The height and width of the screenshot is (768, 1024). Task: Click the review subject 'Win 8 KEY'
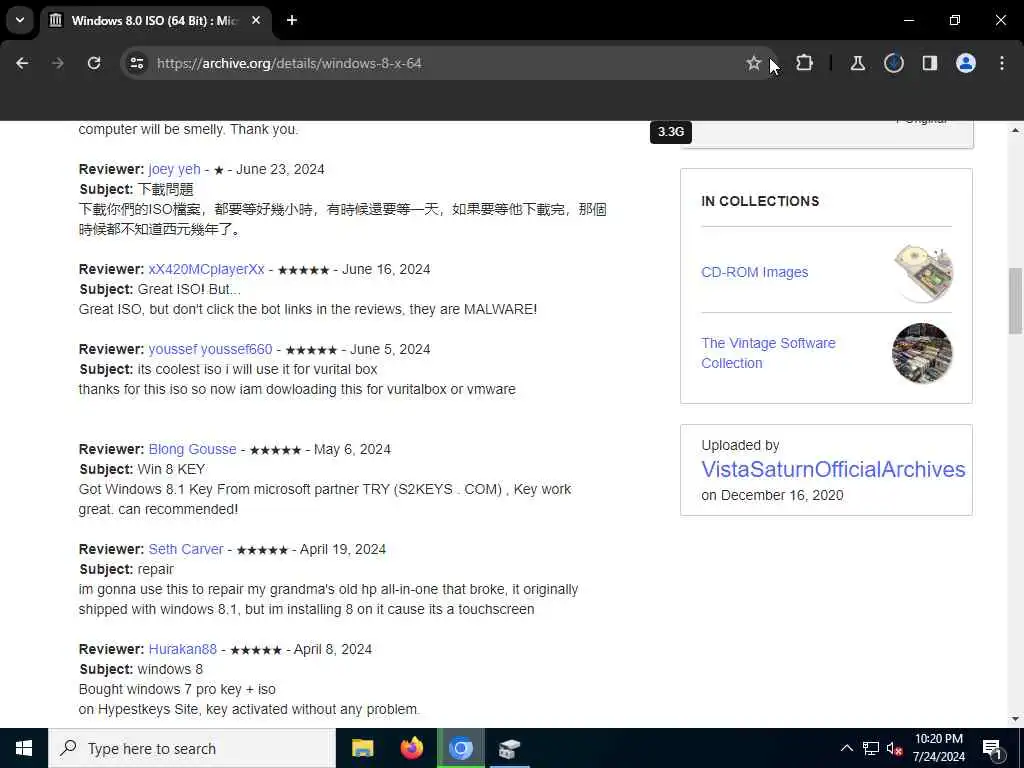(x=171, y=470)
